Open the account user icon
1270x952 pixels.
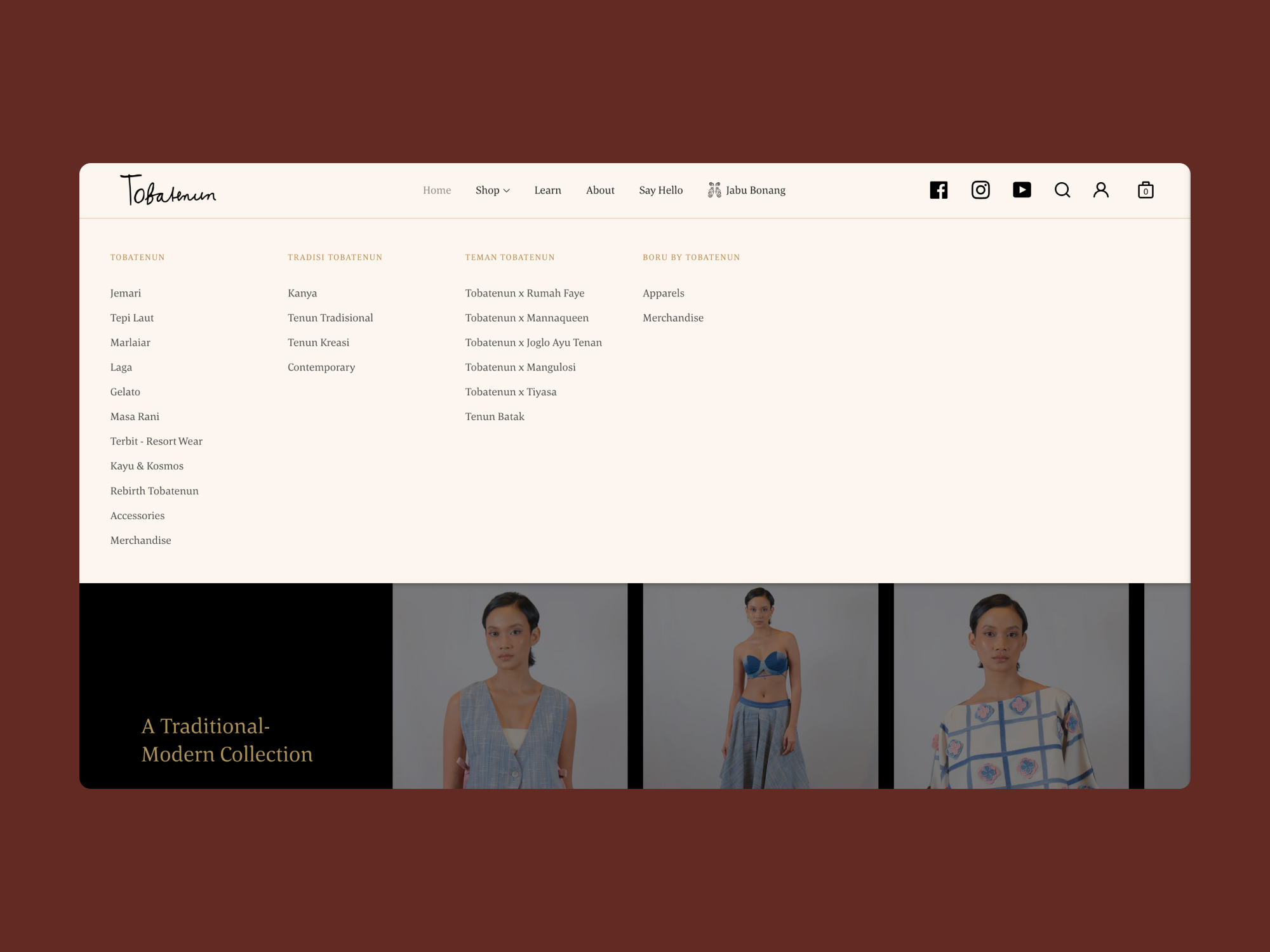coord(1101,190)
